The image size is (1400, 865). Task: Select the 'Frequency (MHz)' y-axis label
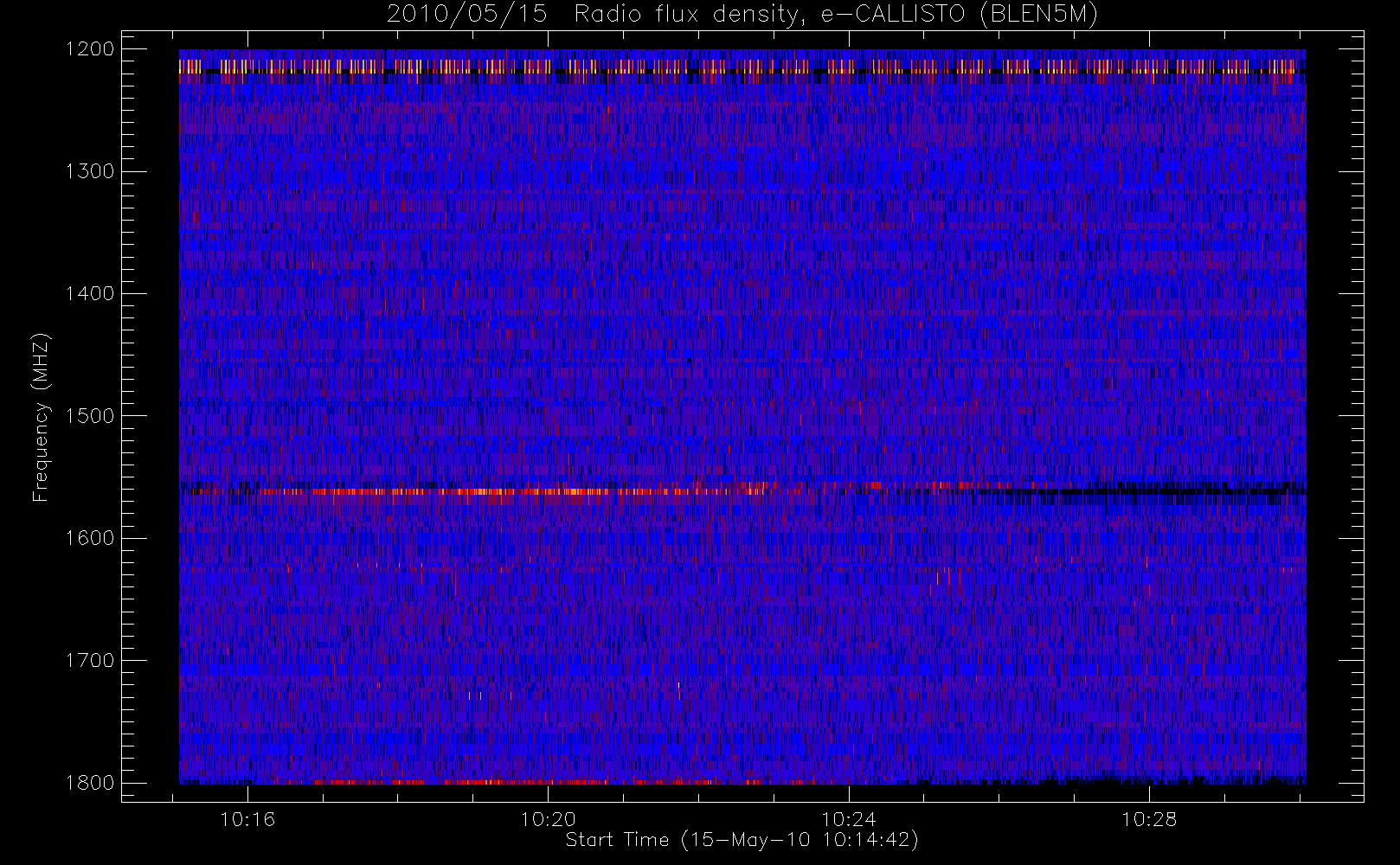pos(41,417)
